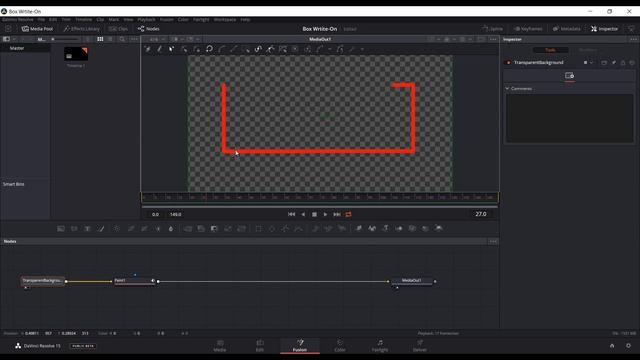Image resolution: width=640 pixels, height=360 pixels.
Task: Click the pin icon in Inspector header
Action: point(613,62)
